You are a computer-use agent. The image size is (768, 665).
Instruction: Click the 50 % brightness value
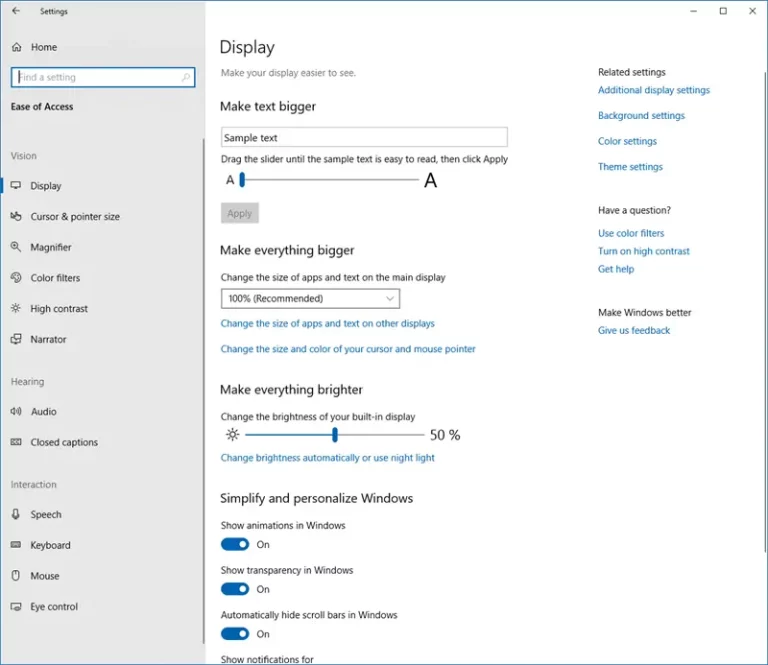pyautogui.click(x=445, y=435)
